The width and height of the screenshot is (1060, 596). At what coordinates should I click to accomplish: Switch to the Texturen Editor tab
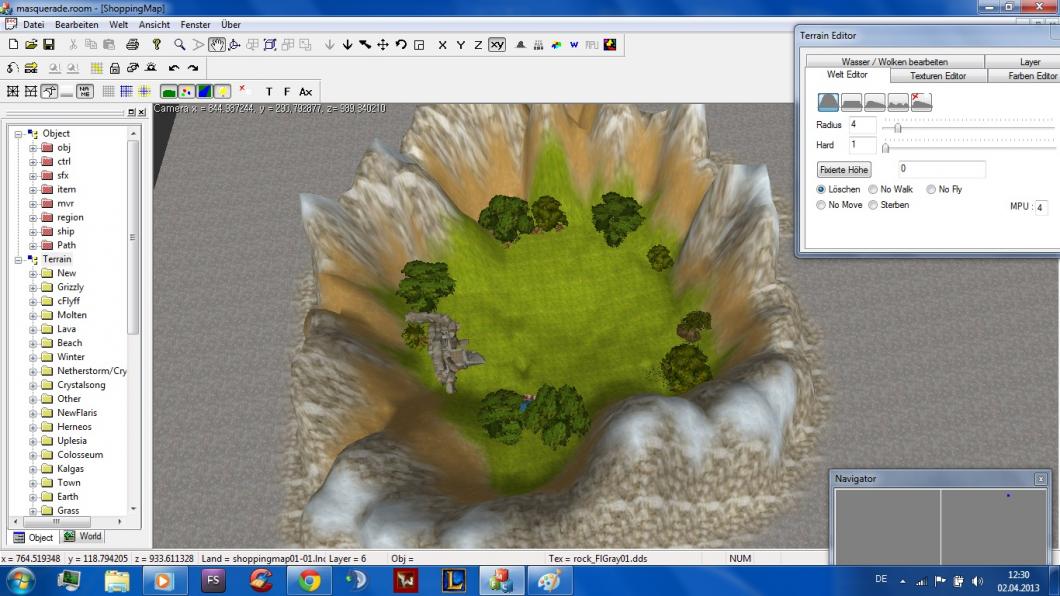[937, 76]
